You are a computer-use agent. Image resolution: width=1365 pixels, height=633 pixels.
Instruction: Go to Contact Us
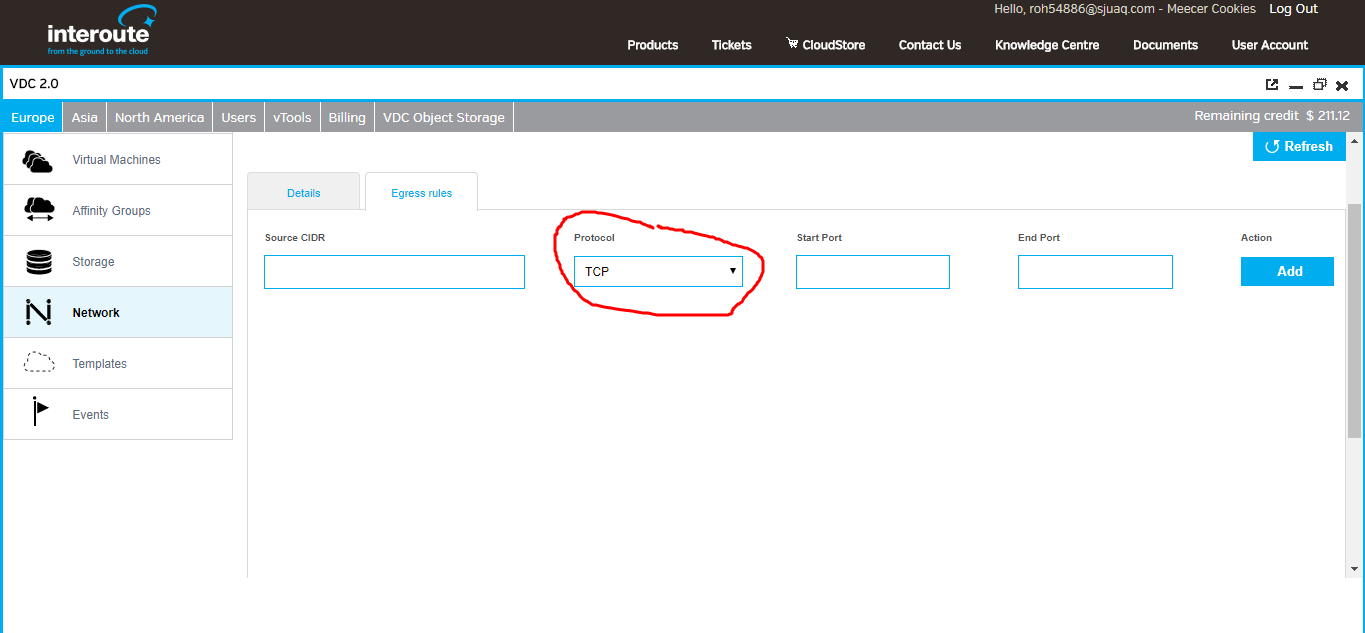click(930, 45)
